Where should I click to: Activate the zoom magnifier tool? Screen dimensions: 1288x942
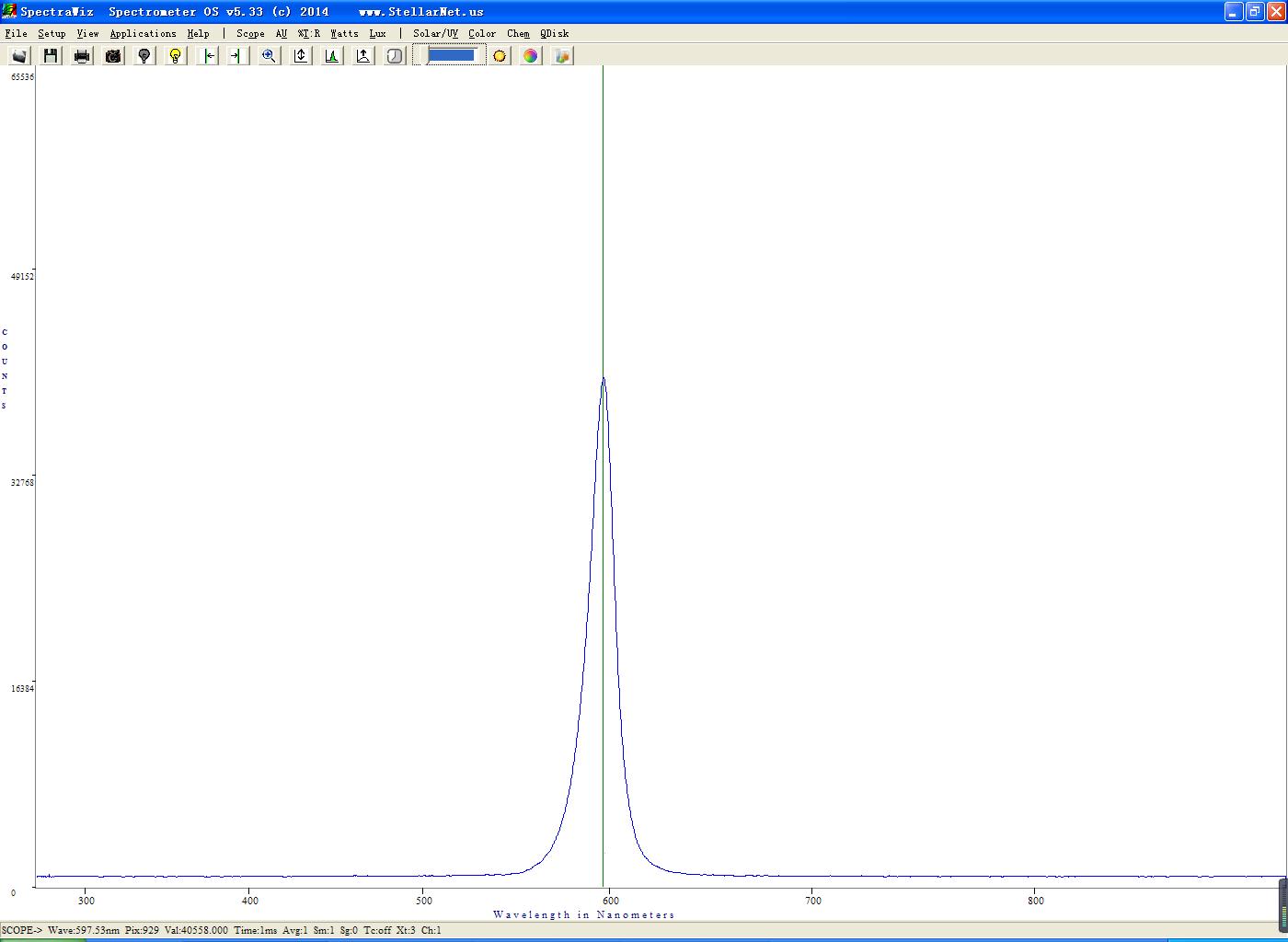point(269,56)
